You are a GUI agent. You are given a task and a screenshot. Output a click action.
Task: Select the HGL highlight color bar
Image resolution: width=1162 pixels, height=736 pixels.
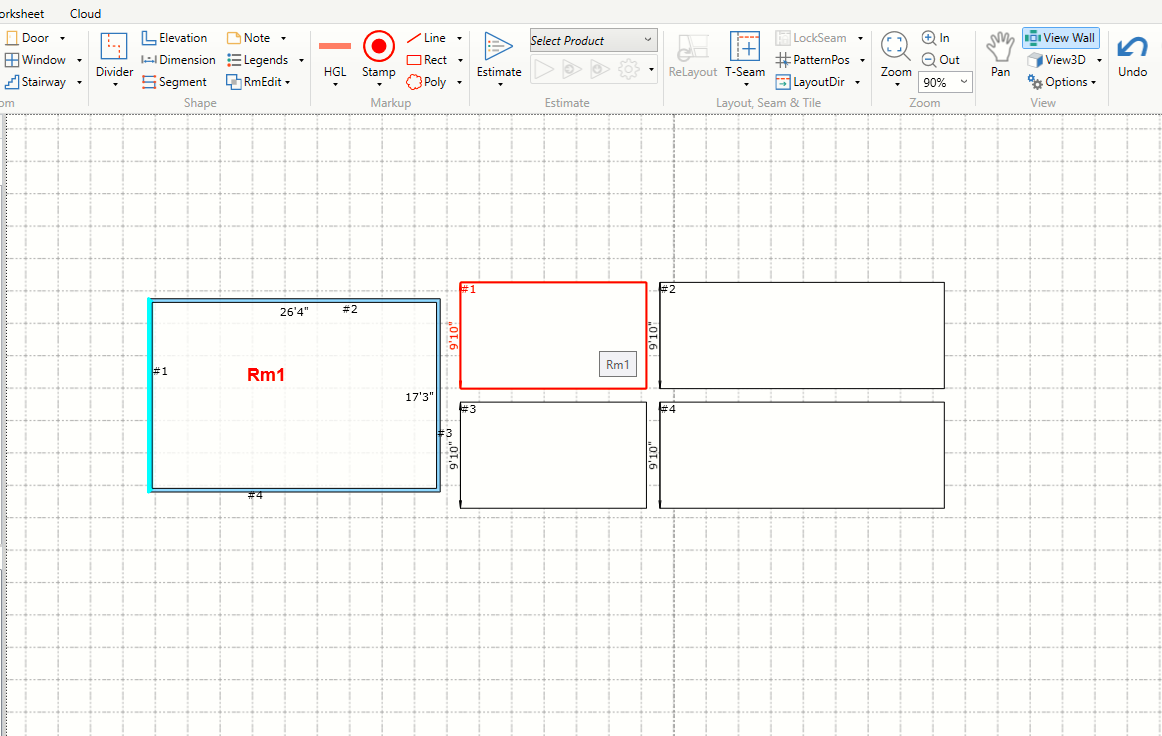(335, 46)
